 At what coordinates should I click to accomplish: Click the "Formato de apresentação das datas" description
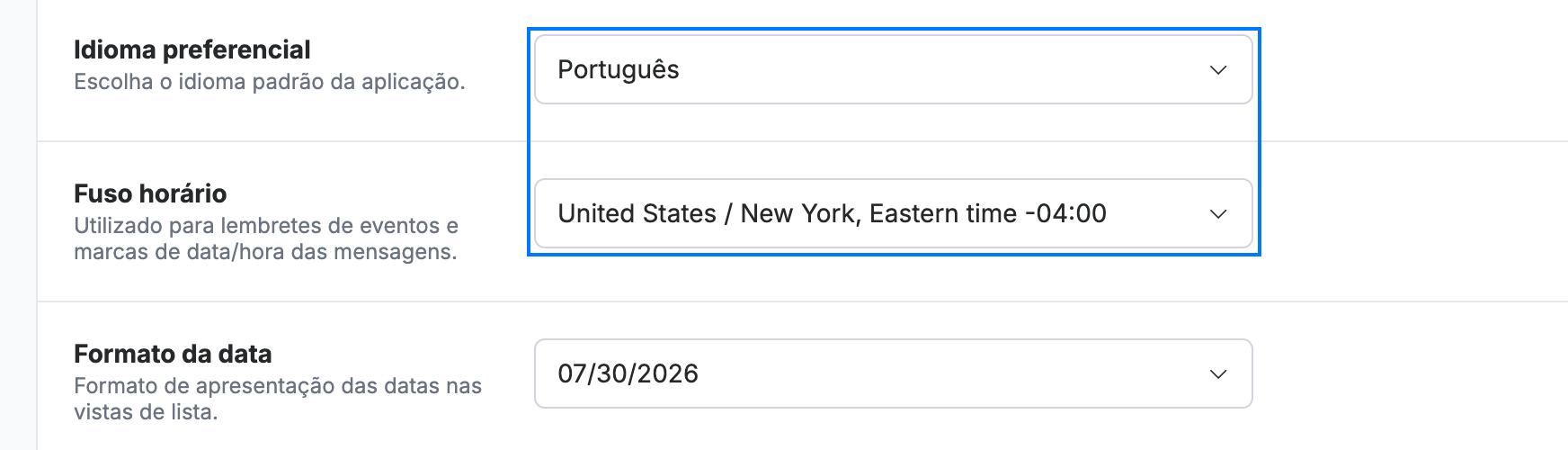tap(278, 386)
